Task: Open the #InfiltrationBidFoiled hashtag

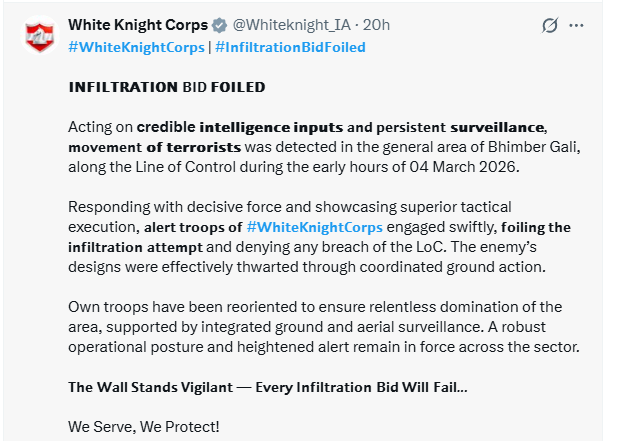Action: pos(290,47)
